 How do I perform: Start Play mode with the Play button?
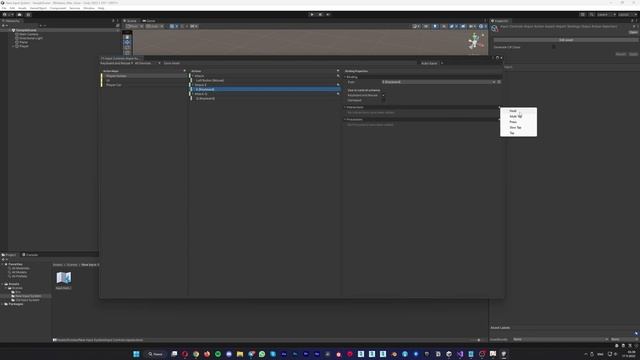[x=312, y=14]
